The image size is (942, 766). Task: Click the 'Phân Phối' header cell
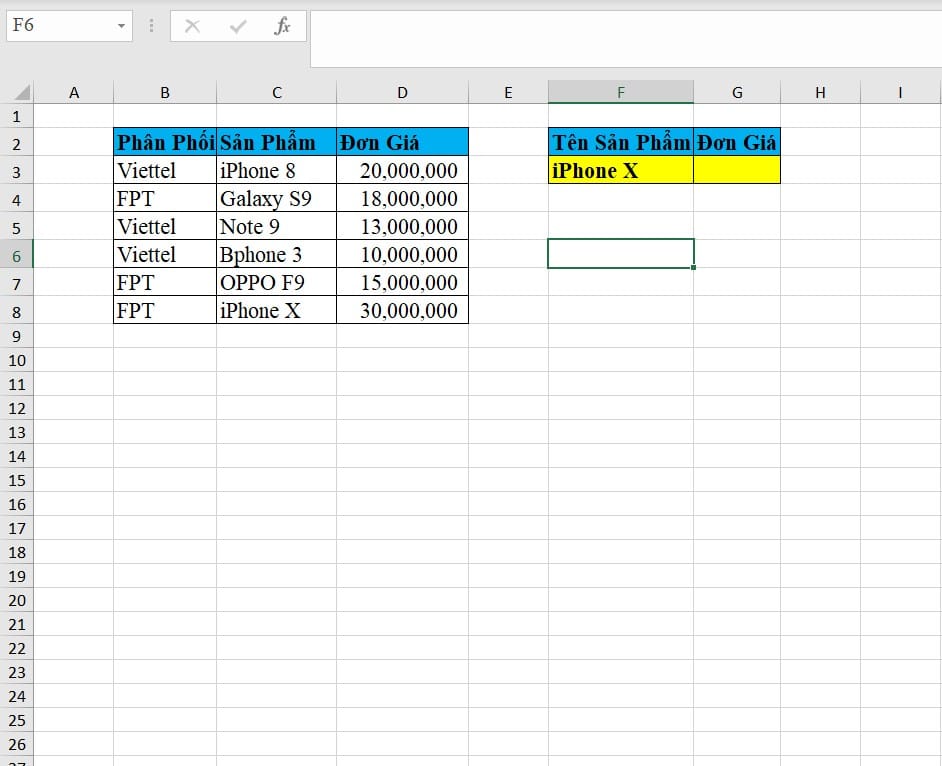click(165, 142)
